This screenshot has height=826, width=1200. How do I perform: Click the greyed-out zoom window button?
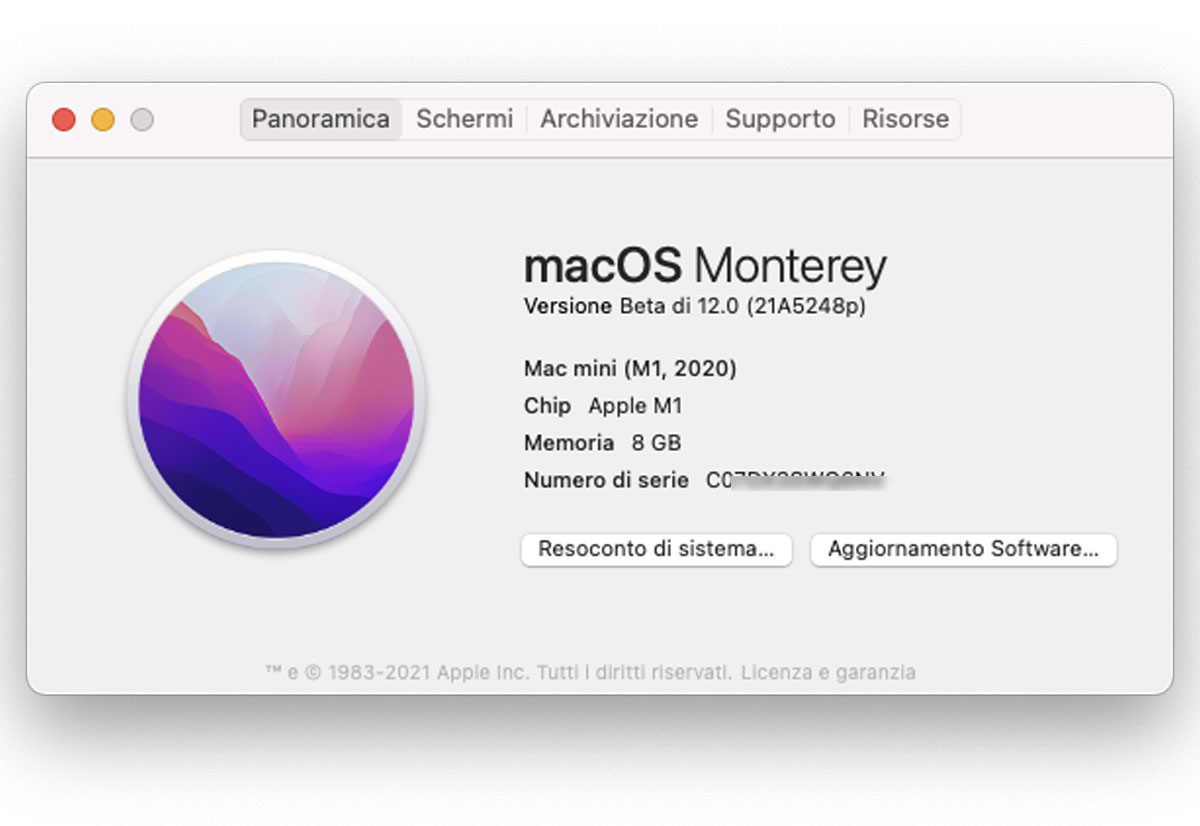(x=142, y=120)
